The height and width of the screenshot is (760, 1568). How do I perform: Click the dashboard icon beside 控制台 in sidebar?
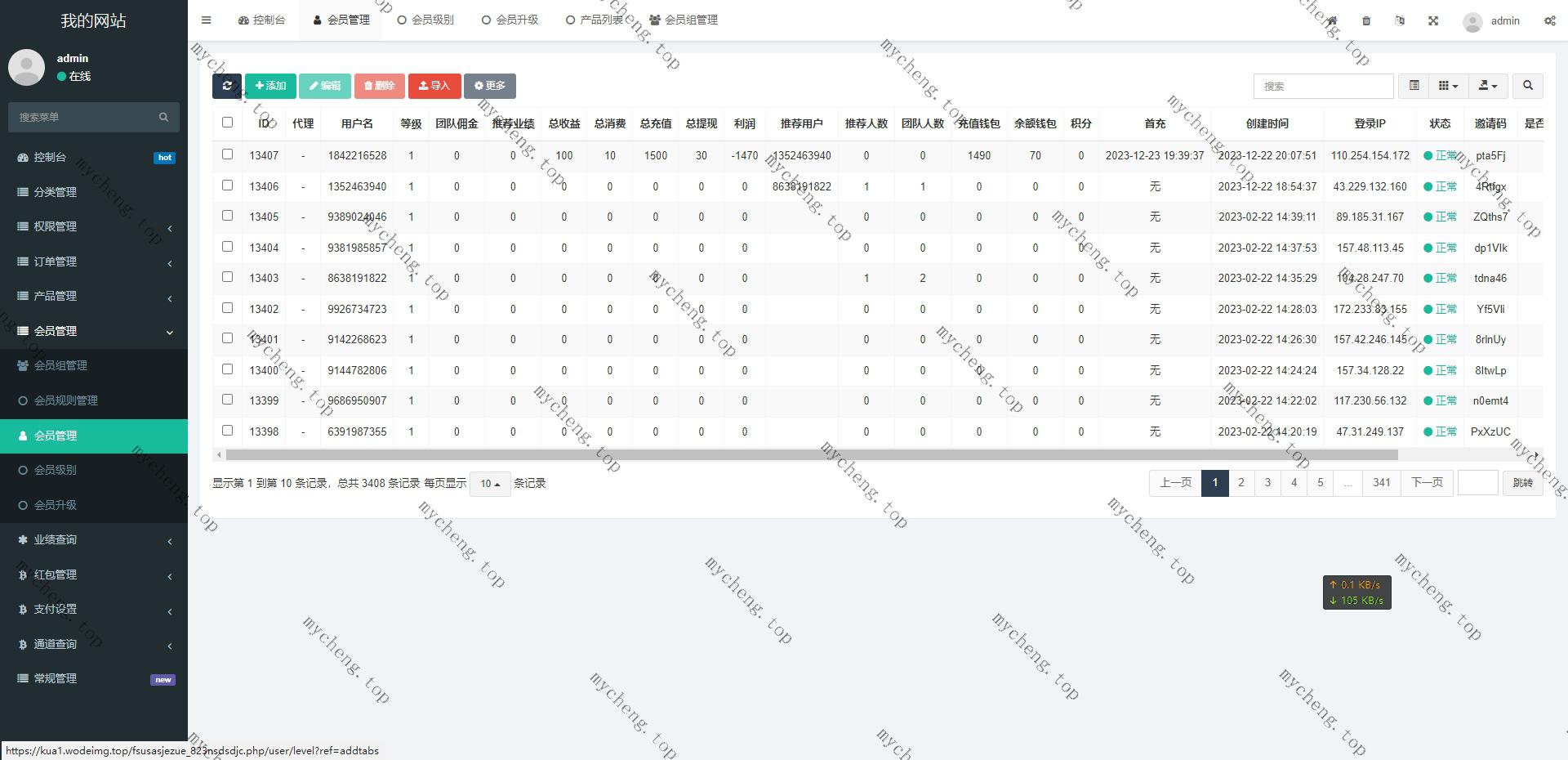coord(23,157)
